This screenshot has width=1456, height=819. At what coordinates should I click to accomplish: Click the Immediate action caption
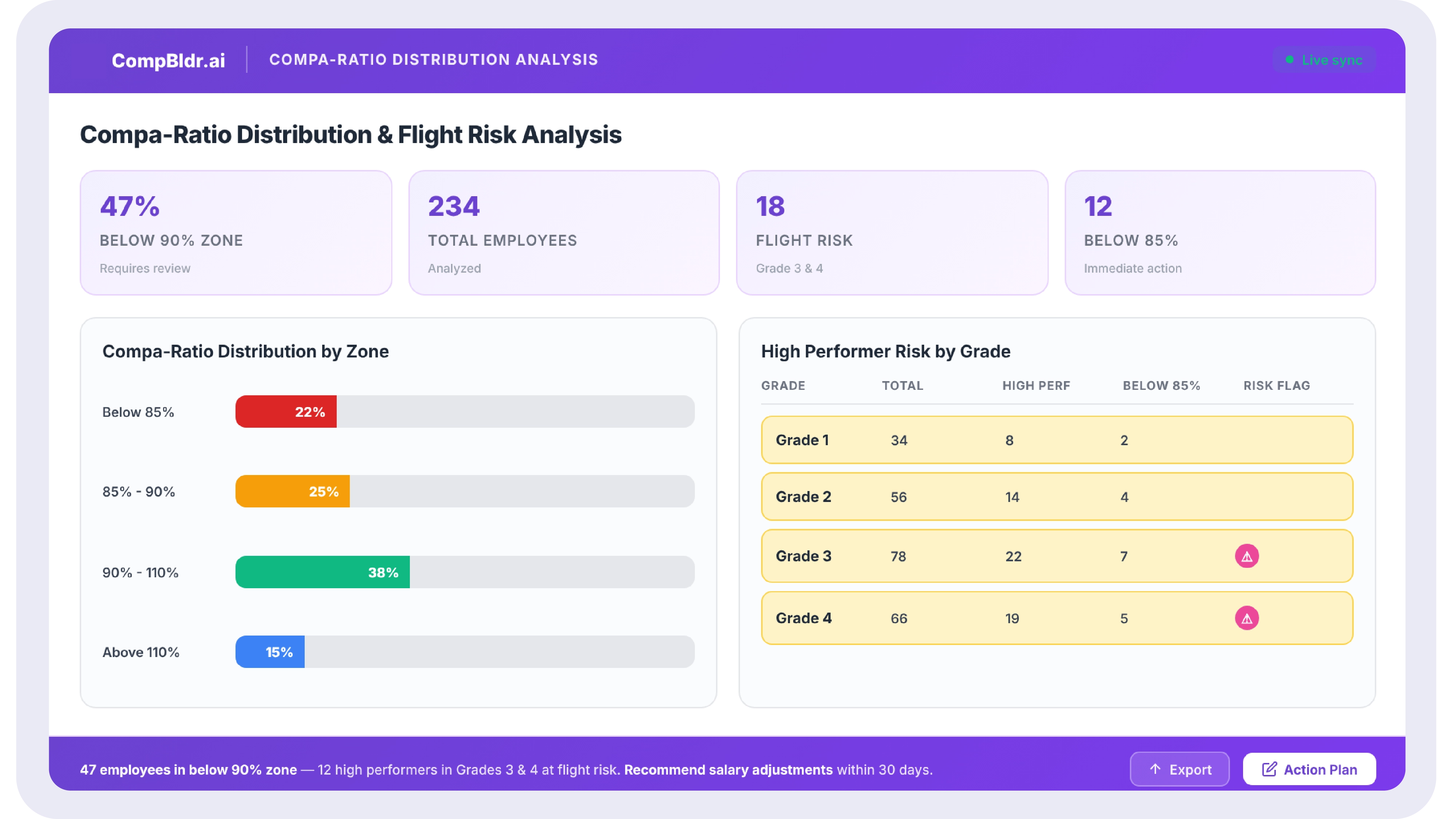tap(1133, 269)
